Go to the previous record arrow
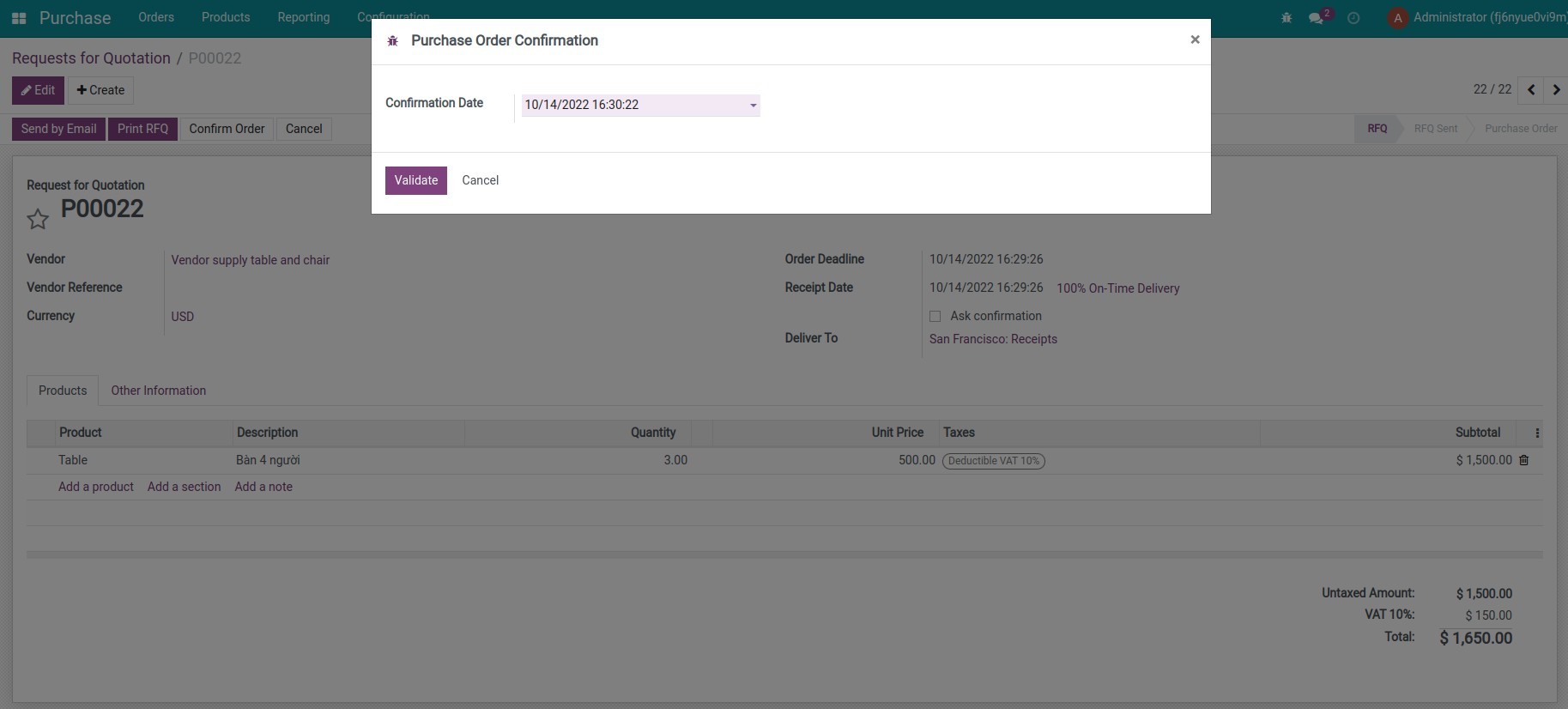1568x709 pixels. [1531, 90]
